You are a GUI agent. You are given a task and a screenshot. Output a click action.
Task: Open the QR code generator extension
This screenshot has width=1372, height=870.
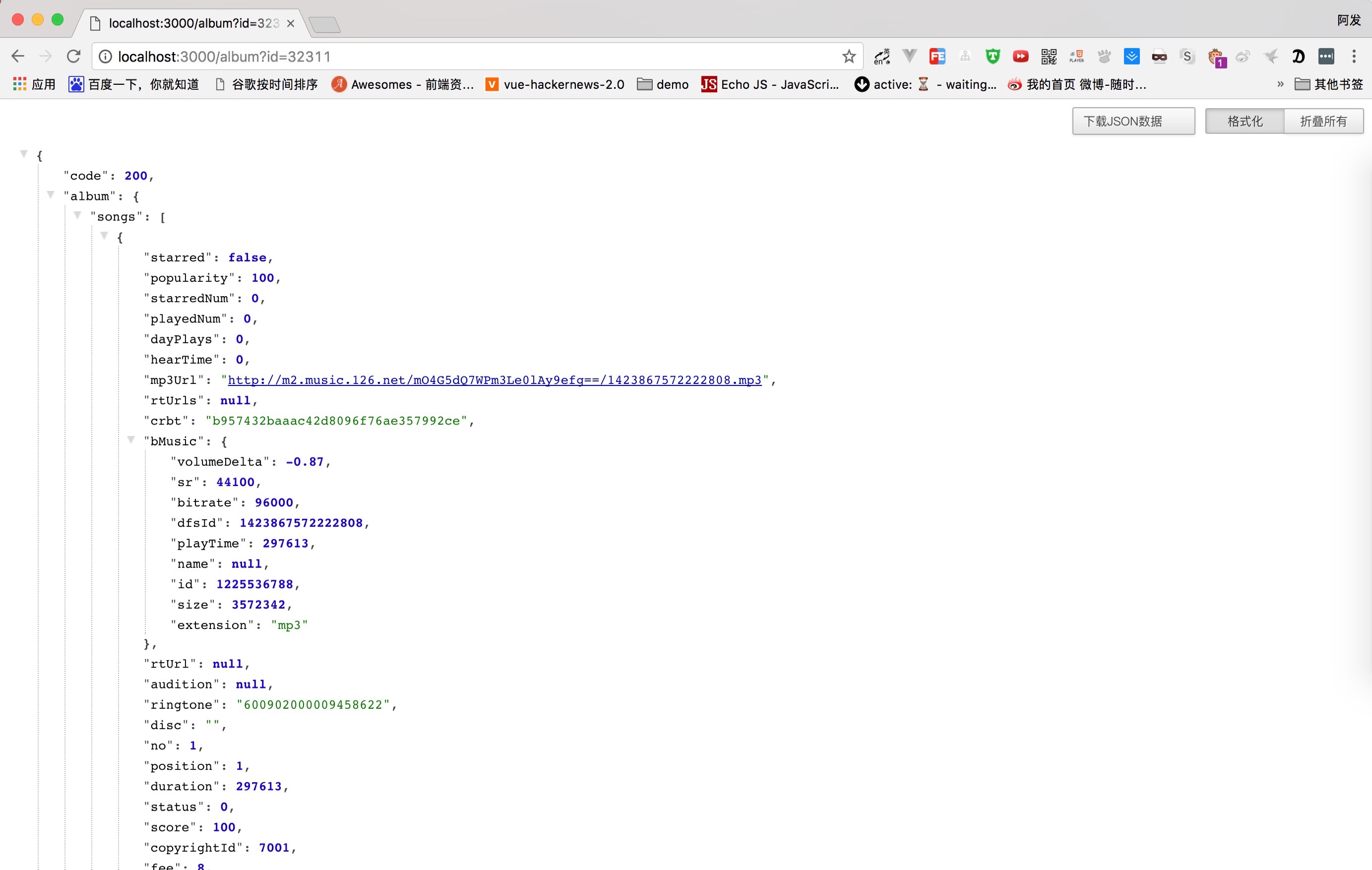(1049, 57)
